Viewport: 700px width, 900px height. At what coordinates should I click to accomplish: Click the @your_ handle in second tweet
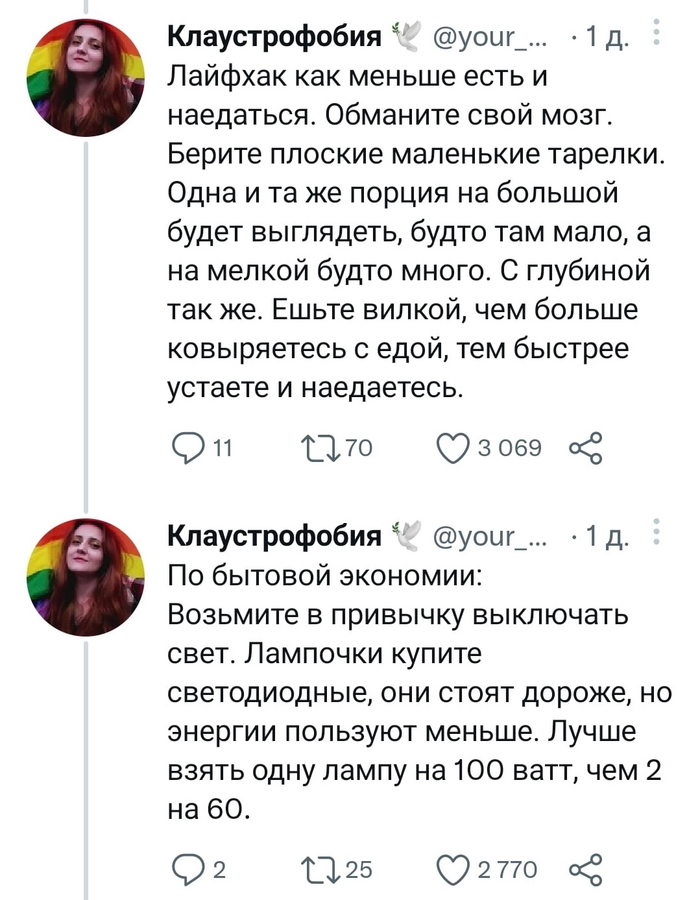(x=490, y=540)
